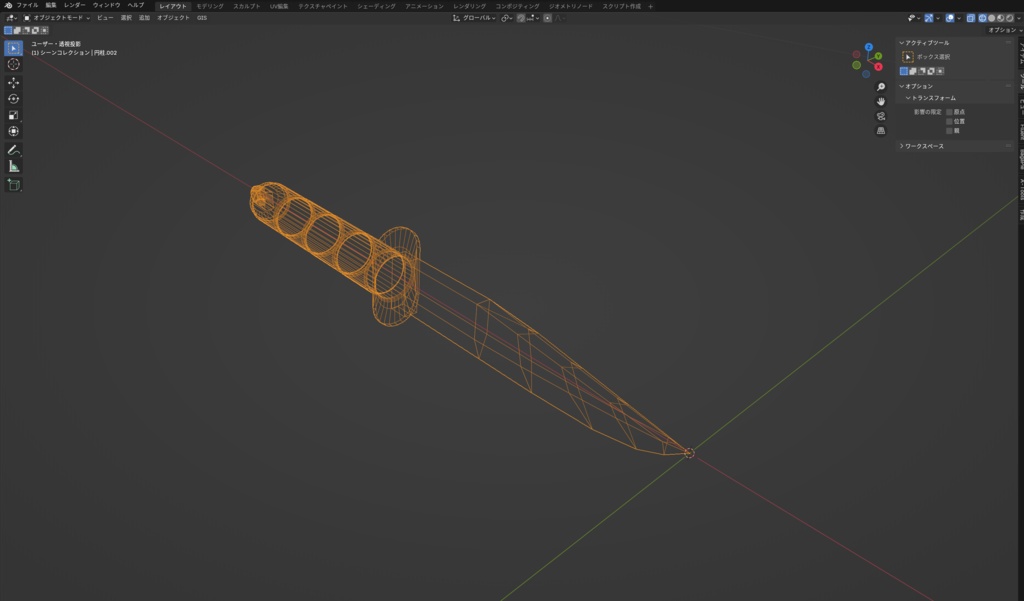Switch to rendered viewport shading
The width and height of the screenshot is (1024, 601).
point(1010,18)
